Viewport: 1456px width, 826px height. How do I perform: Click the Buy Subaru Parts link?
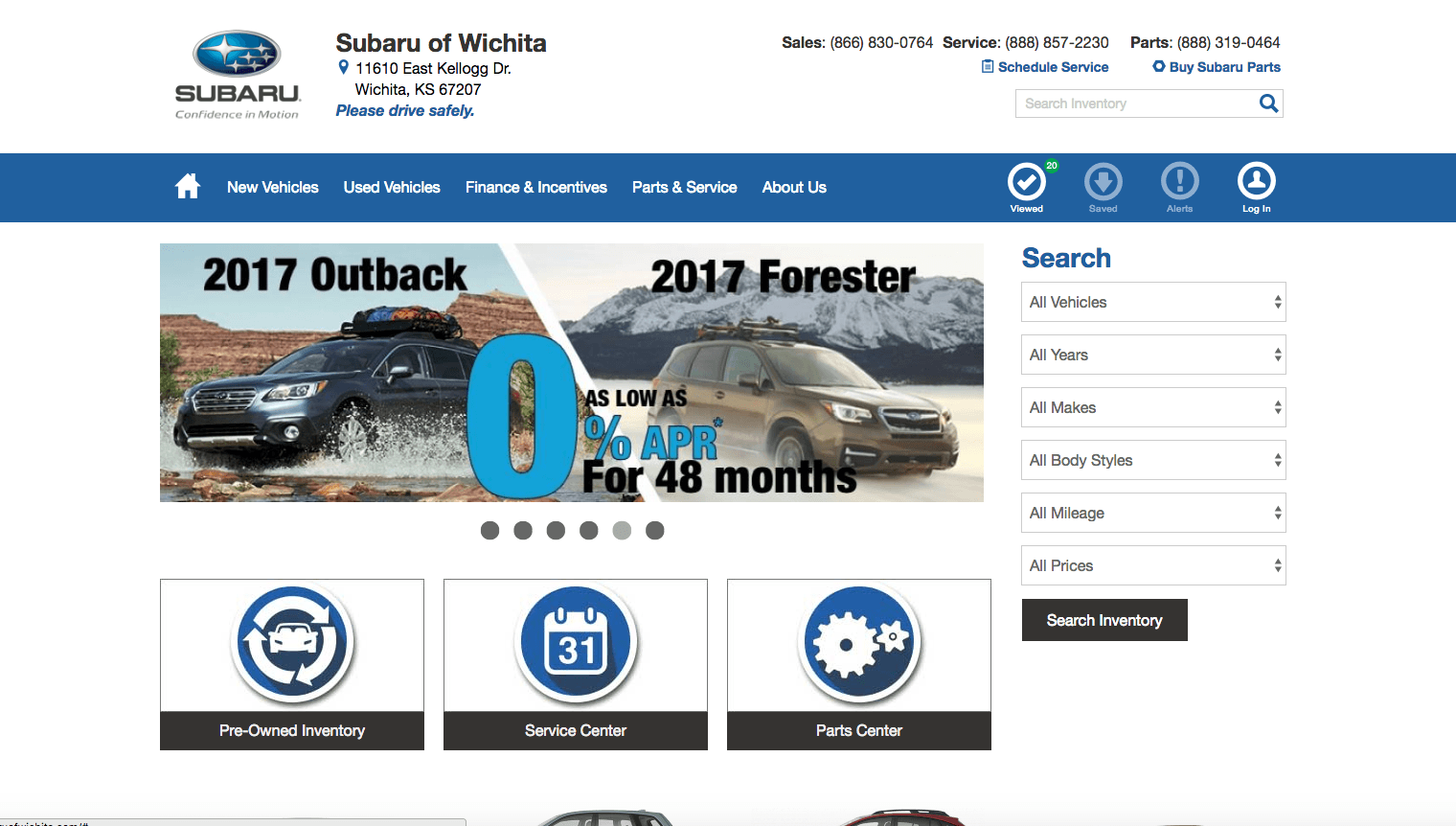pos(1225,67)
